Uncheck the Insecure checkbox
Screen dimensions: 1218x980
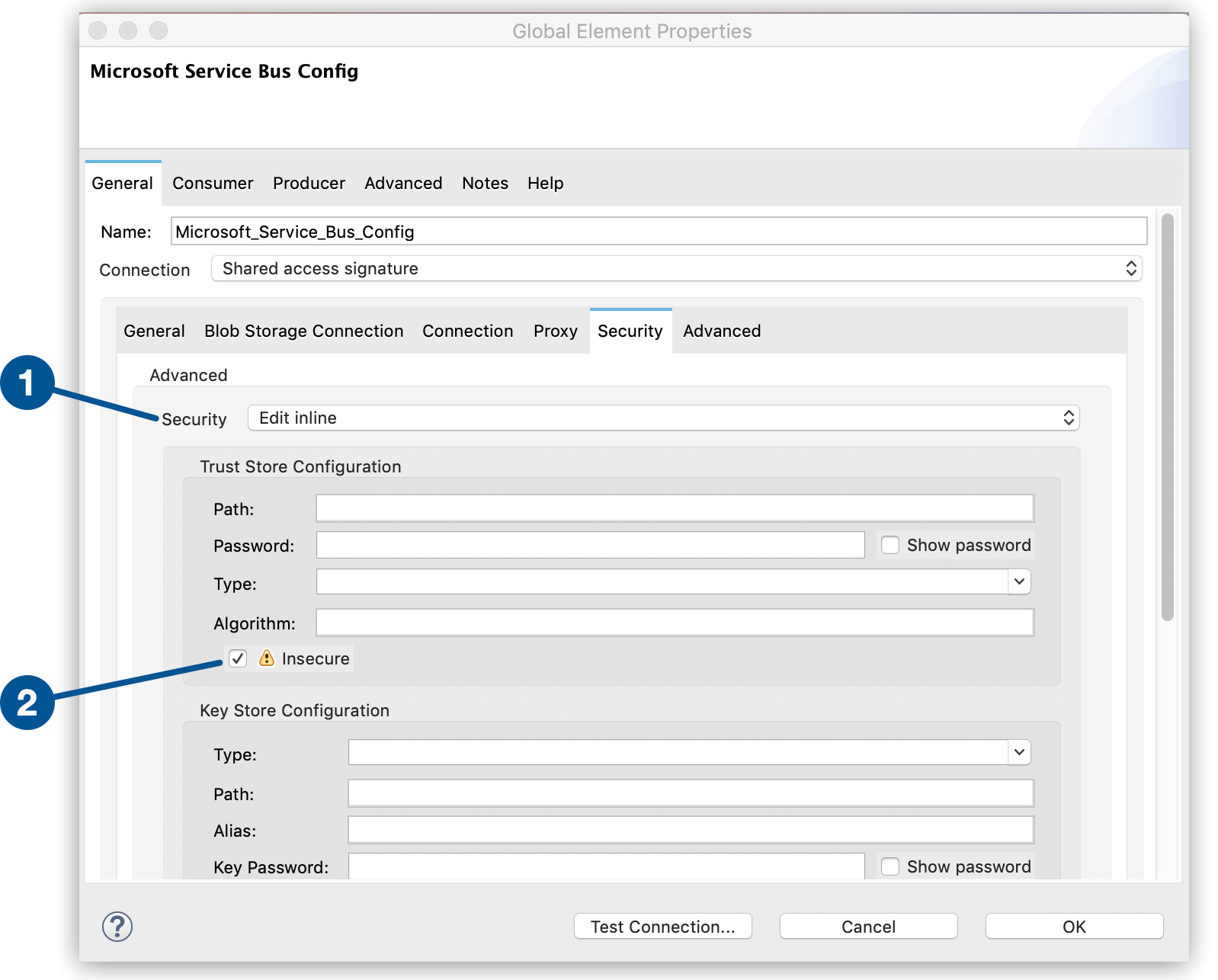click(x=238, y=658)
